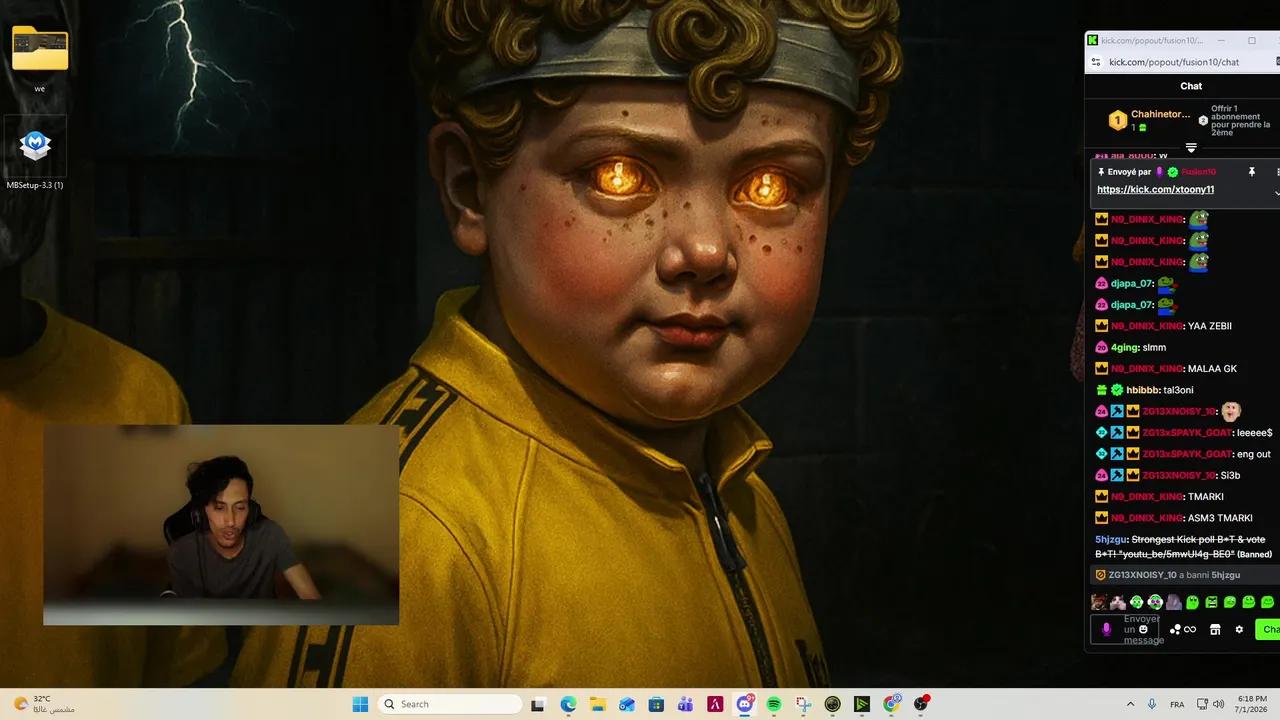Screen dimensions: 1280x720
Task: Open network and volume quick settings
Action: [1210, 704]
